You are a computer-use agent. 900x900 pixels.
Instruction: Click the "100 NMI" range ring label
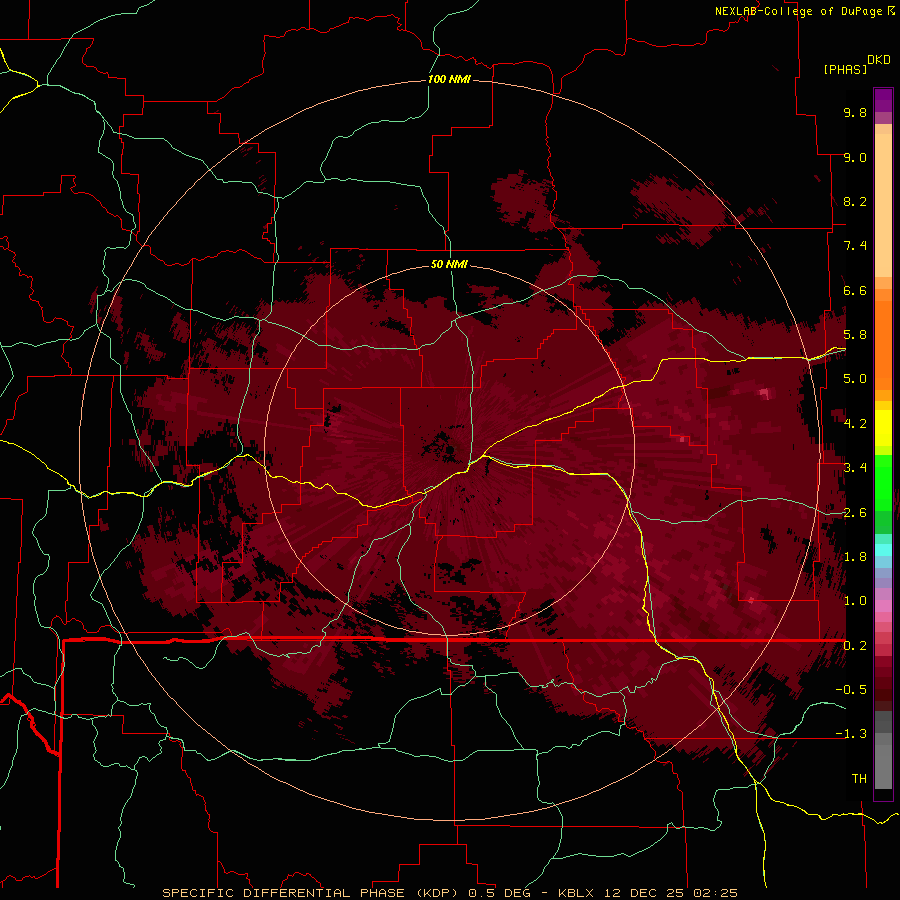click(449, 79)
